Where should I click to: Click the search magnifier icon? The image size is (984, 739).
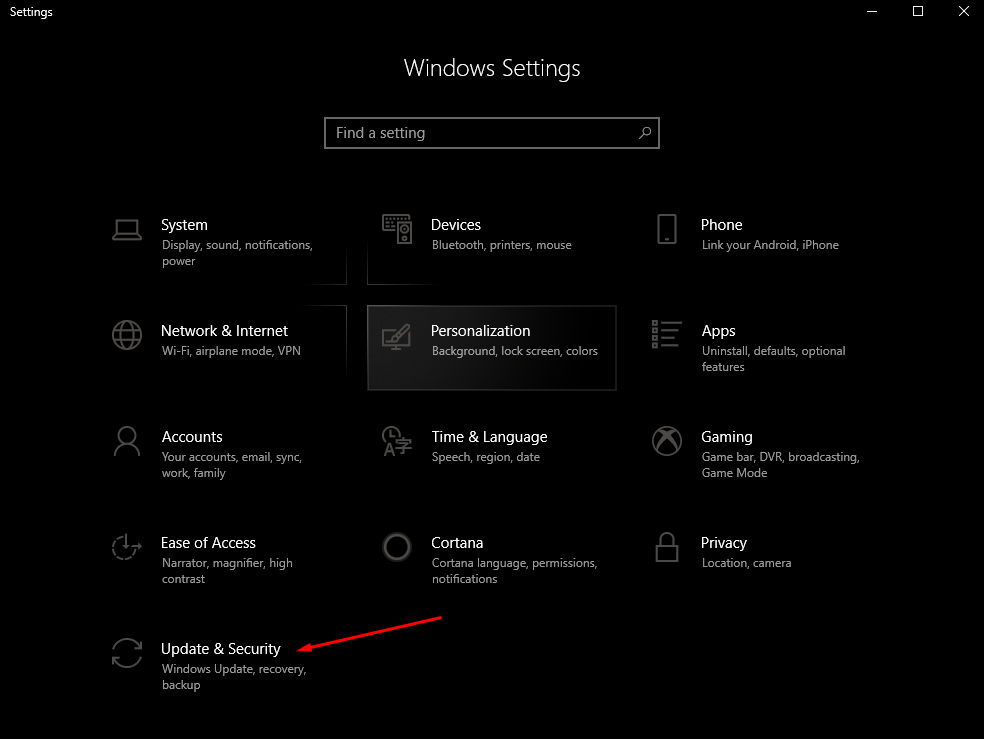point(645,133)
